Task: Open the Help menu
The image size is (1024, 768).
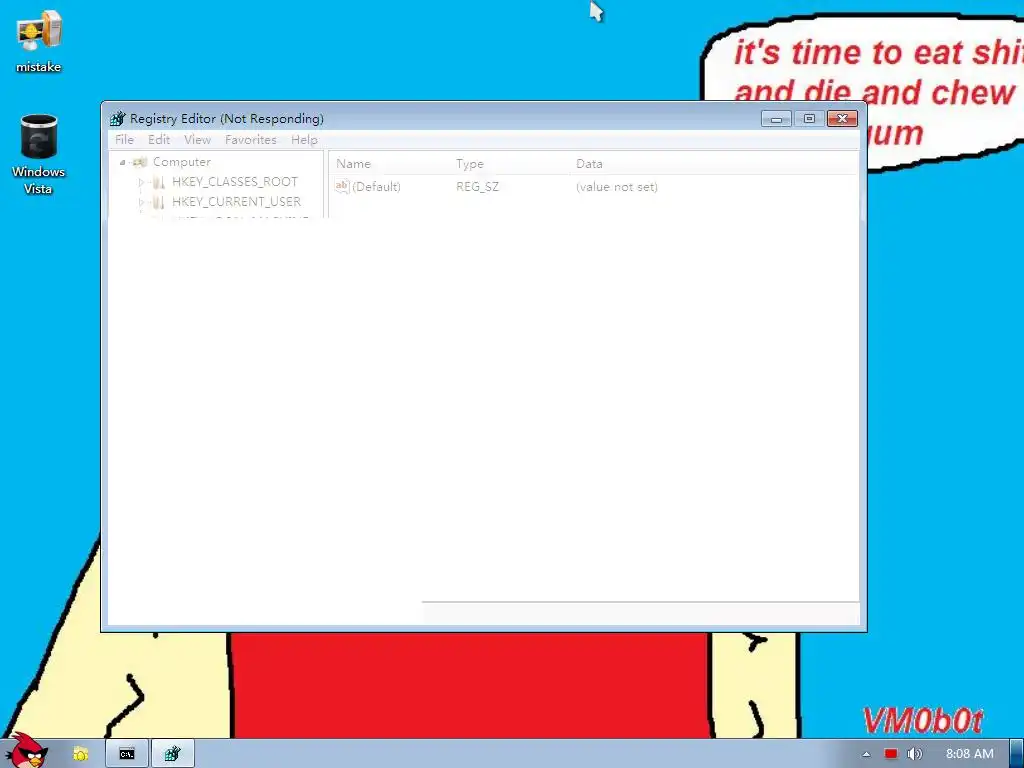Action: coord(304,140)
